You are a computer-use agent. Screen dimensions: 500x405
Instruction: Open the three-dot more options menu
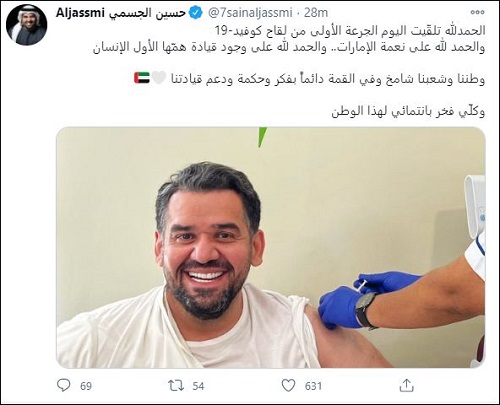pos(477,12)
